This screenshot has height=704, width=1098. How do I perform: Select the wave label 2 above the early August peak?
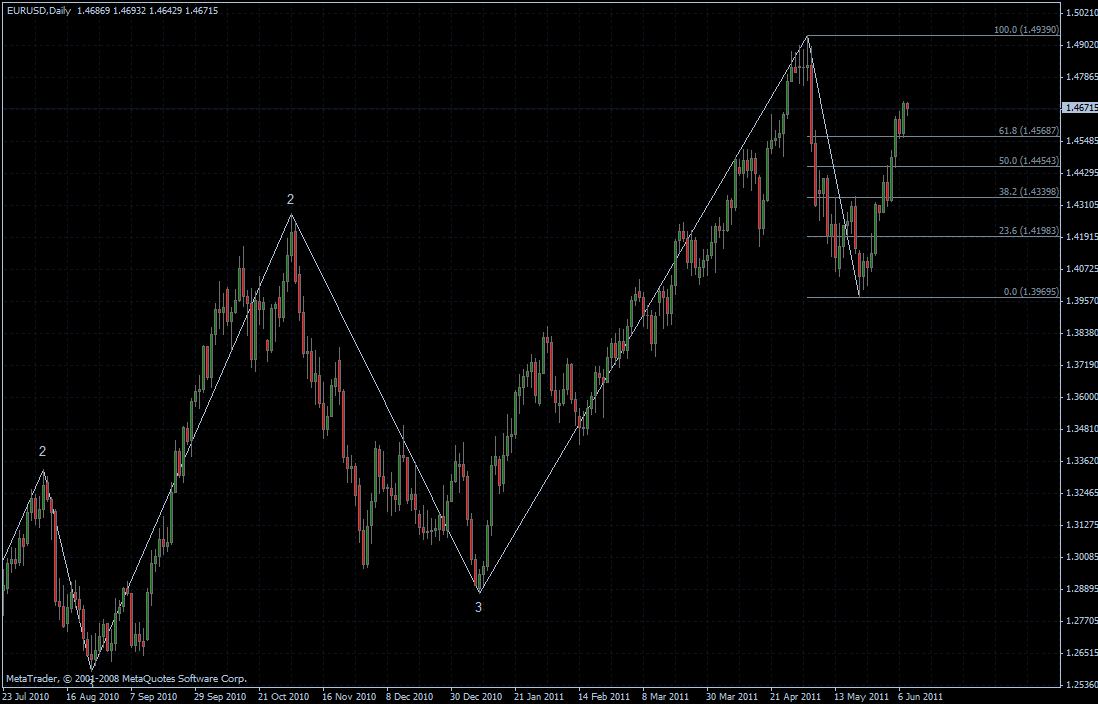[x=43, y=451]
